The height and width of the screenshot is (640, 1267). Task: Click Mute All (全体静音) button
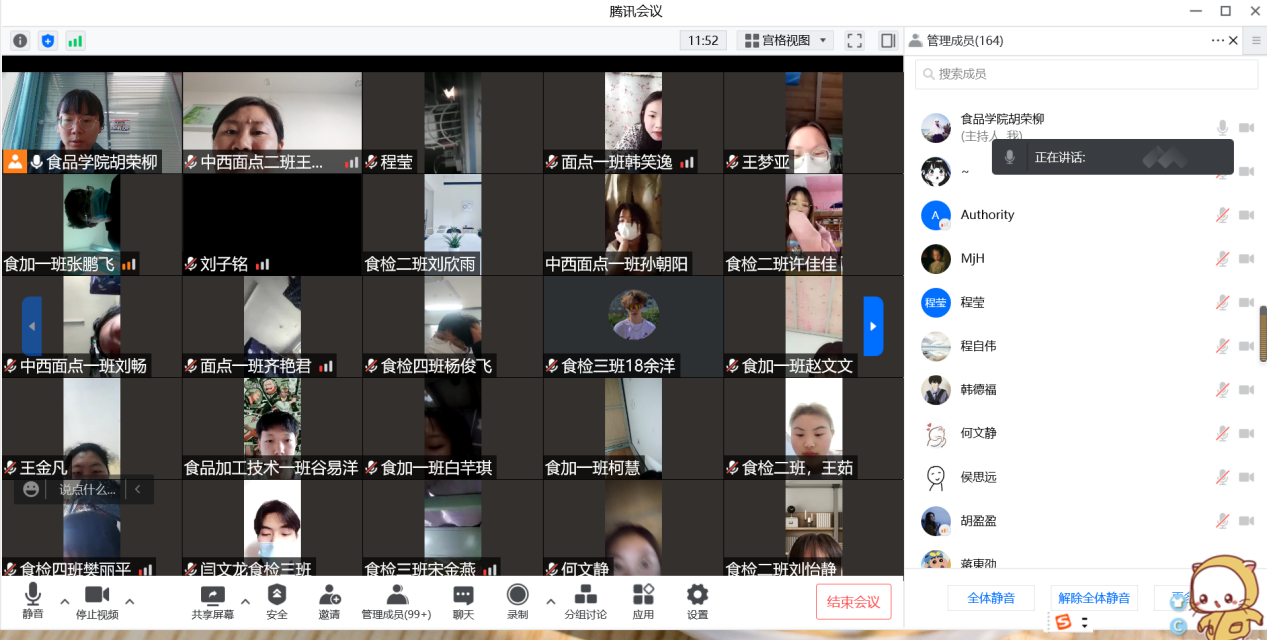click(x=991, y=598)
